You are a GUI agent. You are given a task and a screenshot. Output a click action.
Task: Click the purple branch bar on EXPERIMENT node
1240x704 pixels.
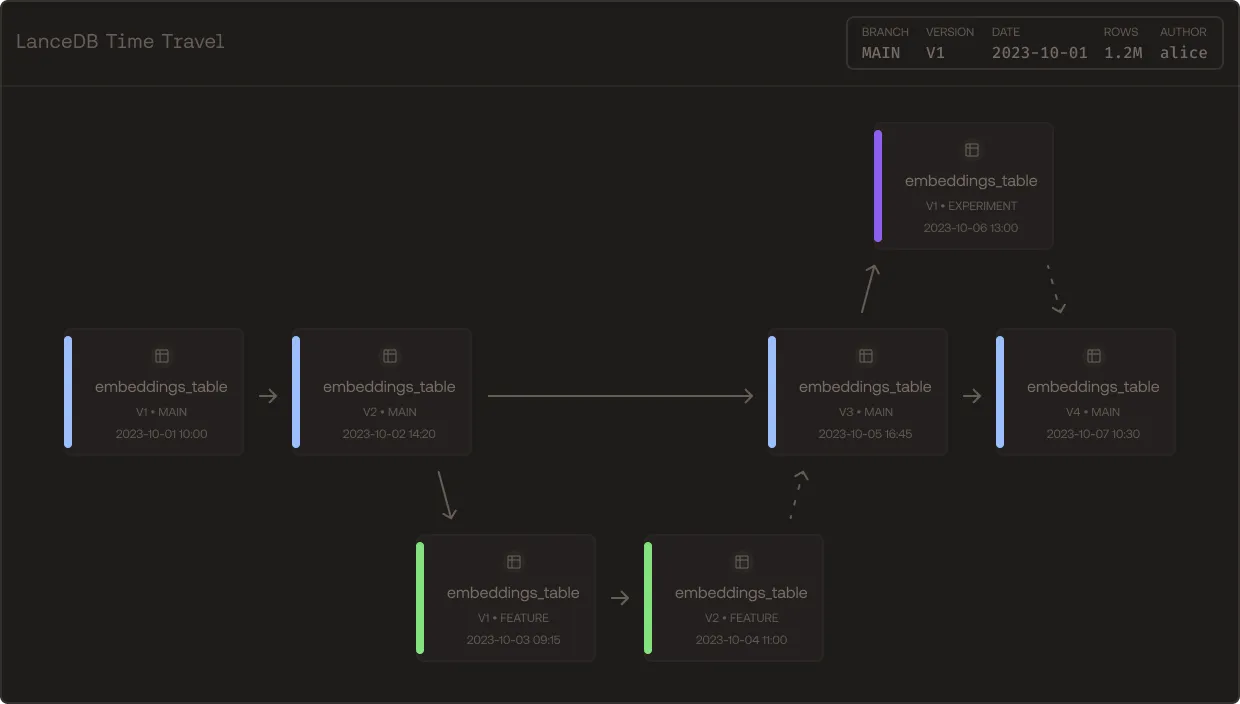tap(878, 186)
